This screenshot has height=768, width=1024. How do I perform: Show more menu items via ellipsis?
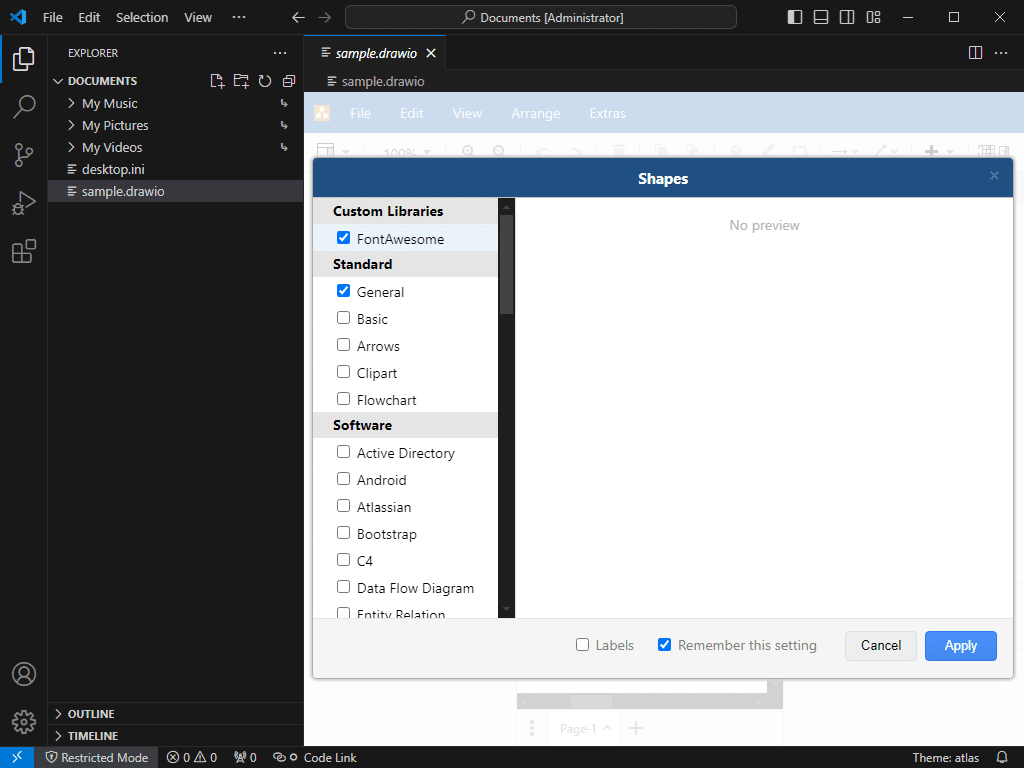coord(239,18)
